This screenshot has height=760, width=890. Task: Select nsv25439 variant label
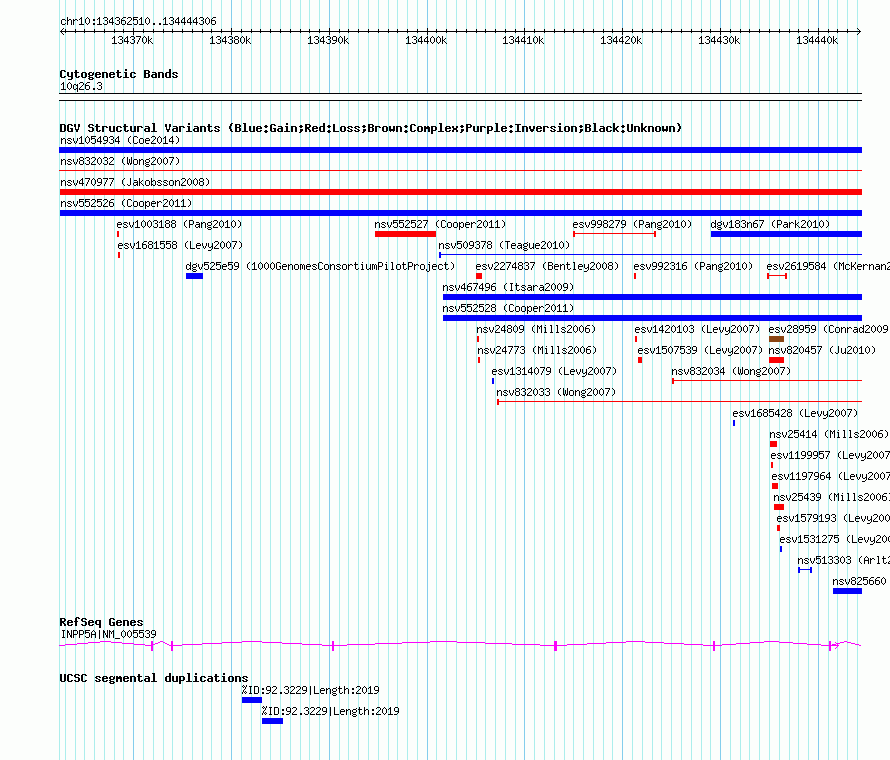pos(832,497)
